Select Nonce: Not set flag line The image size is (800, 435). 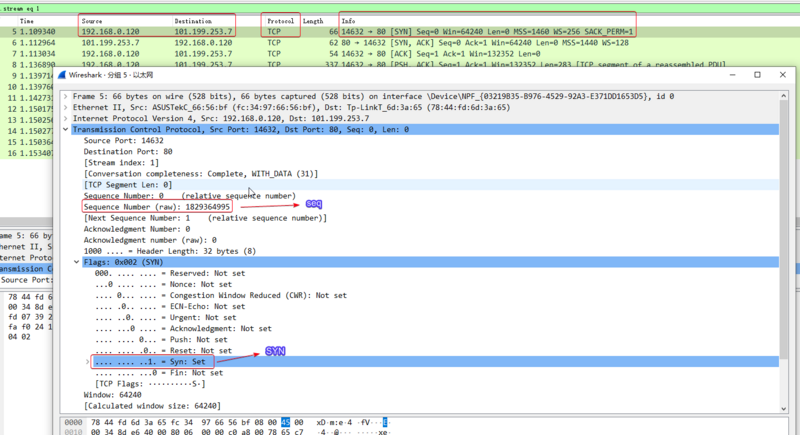tap(163, 285)
